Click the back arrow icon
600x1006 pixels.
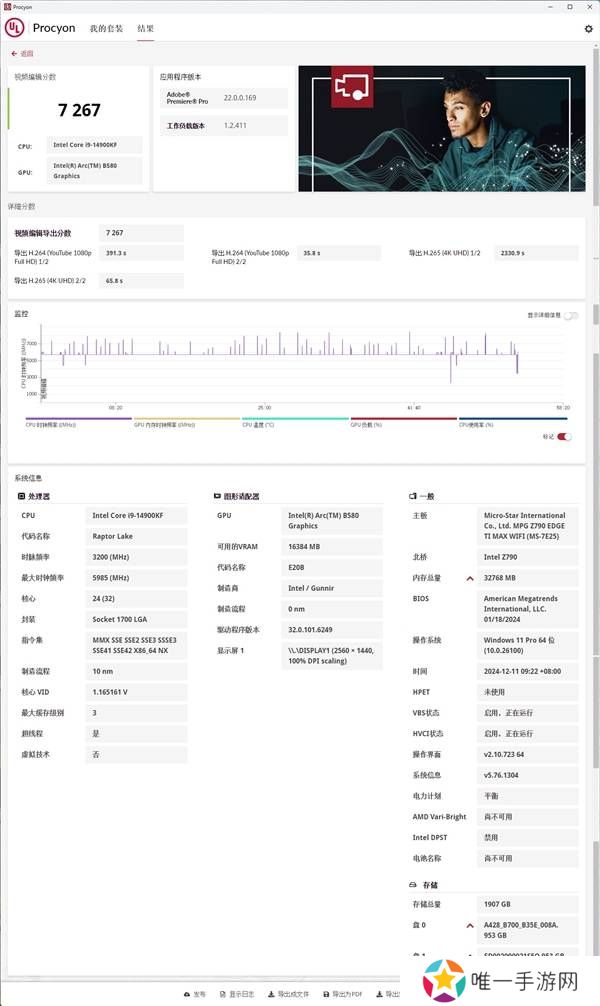click(x=14, y=54)
